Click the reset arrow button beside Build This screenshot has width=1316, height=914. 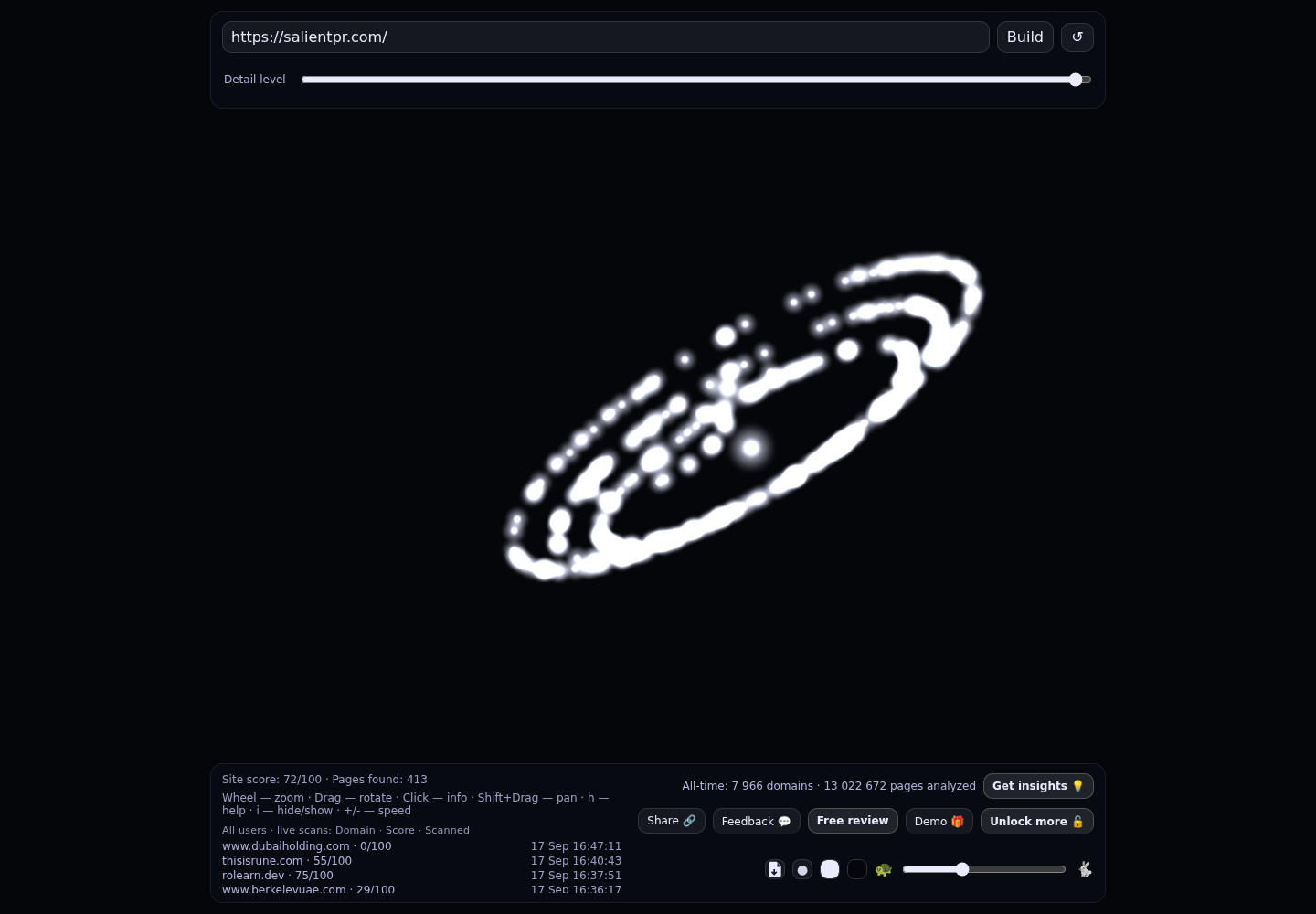point(1077,37)
